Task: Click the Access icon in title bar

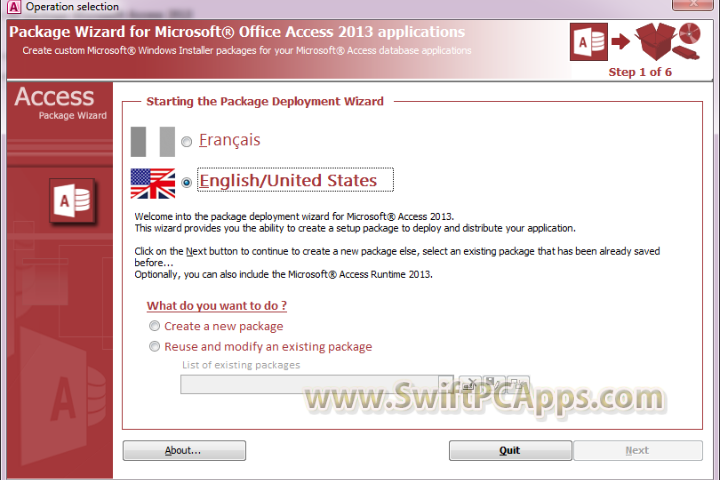Action: point(14,7)
